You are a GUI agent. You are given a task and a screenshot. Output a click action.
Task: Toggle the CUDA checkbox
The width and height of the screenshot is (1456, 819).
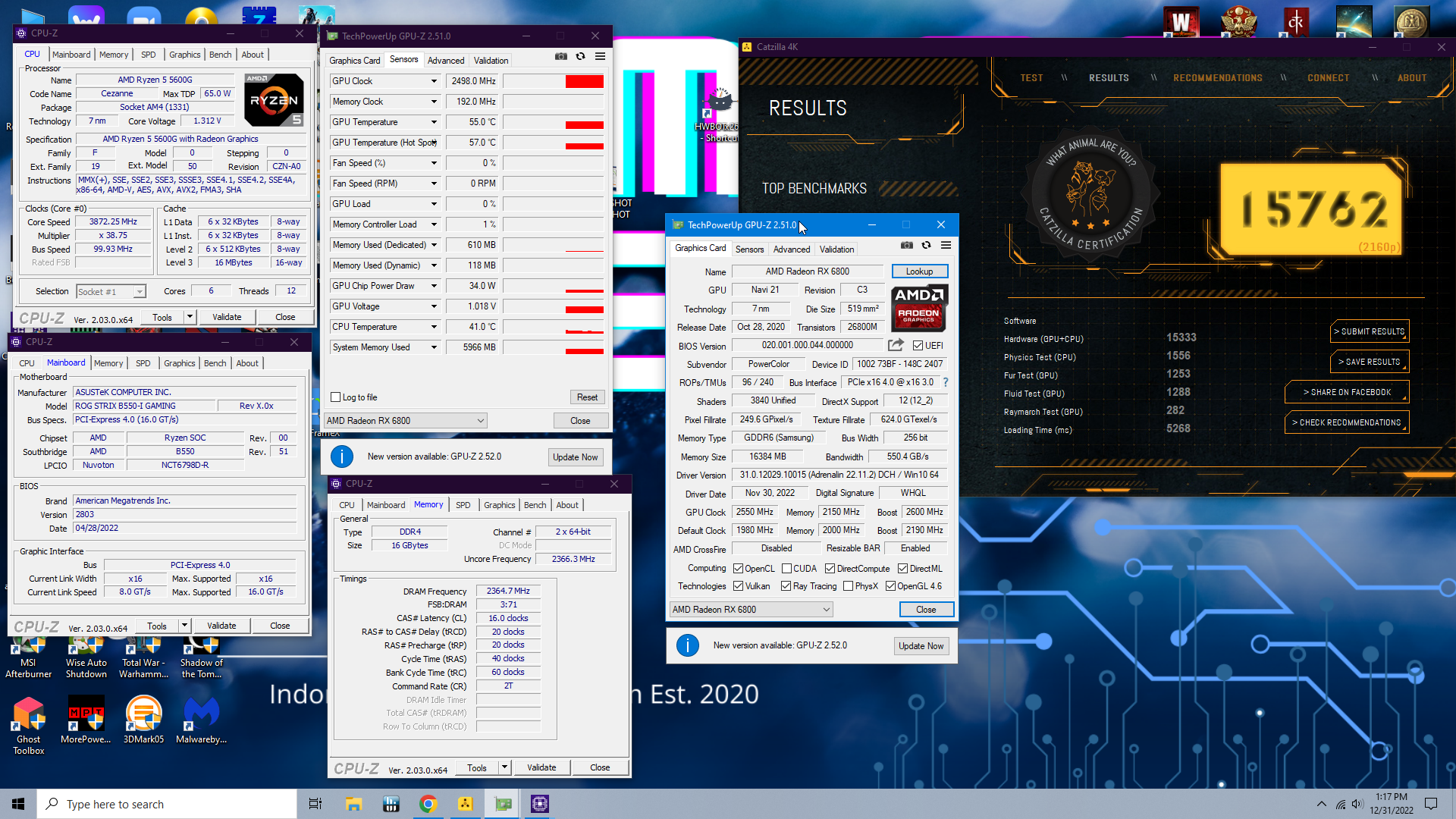coord(786,569)
